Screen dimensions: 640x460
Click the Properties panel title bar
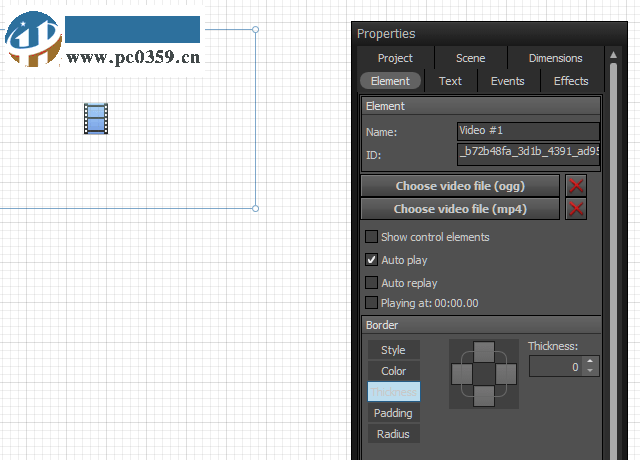[x=489, y=33]
